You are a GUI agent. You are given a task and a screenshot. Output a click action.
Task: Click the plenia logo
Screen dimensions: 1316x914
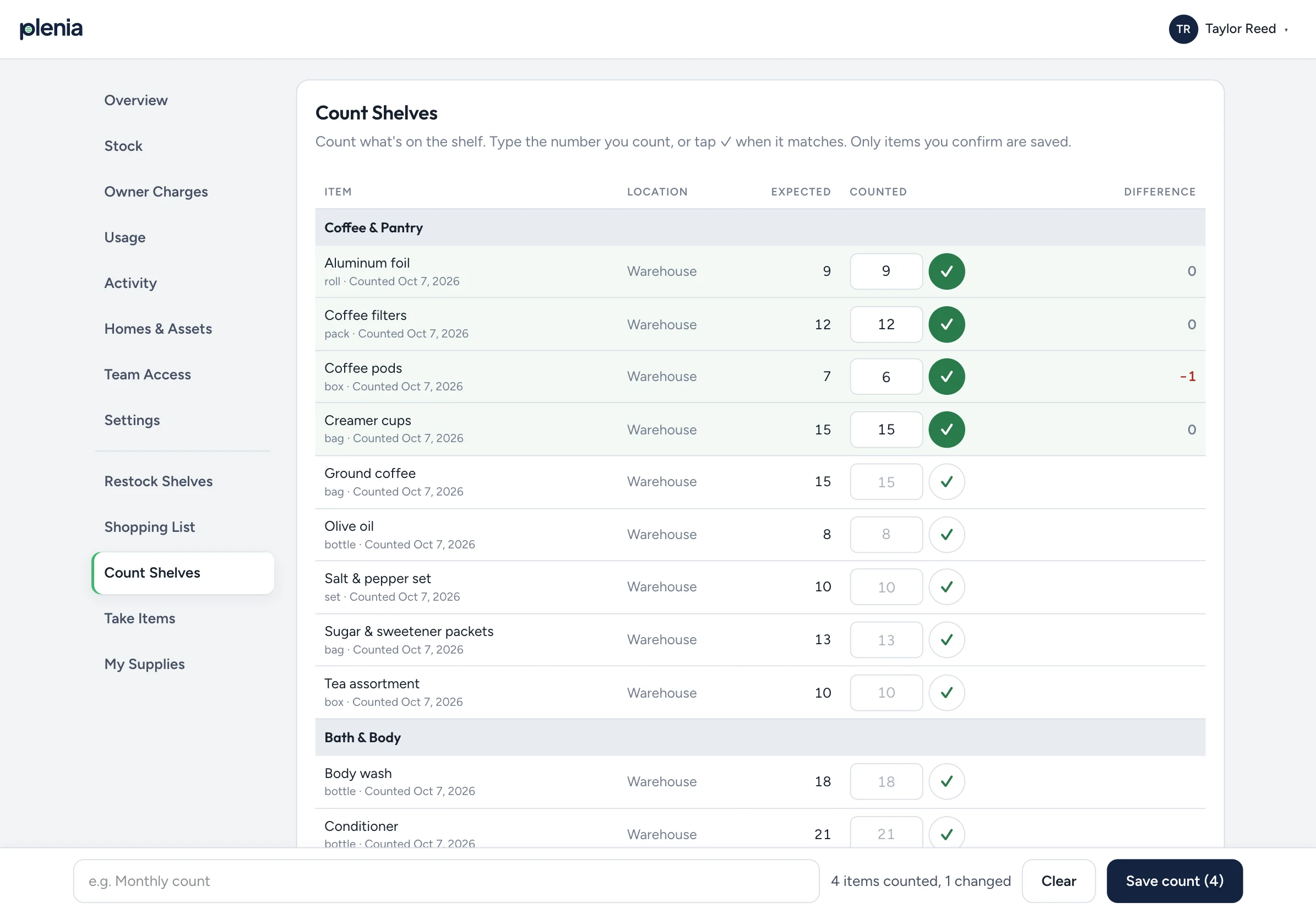coord(51,28)
